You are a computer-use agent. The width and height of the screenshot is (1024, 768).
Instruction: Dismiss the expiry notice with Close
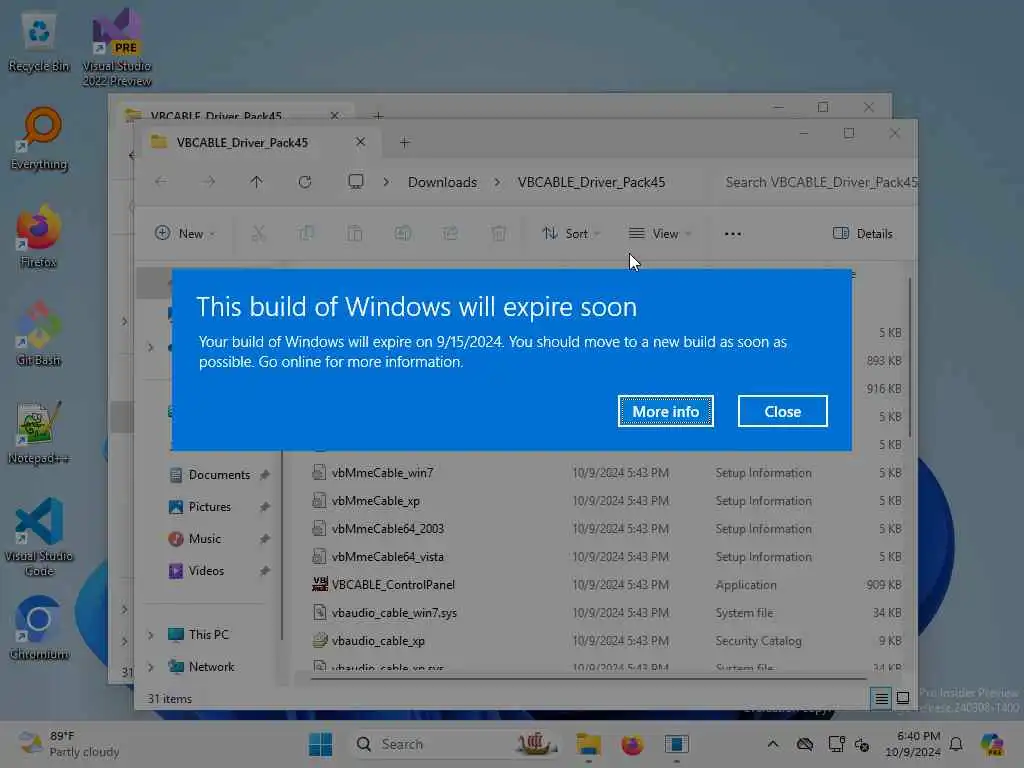tap(782, 411)
